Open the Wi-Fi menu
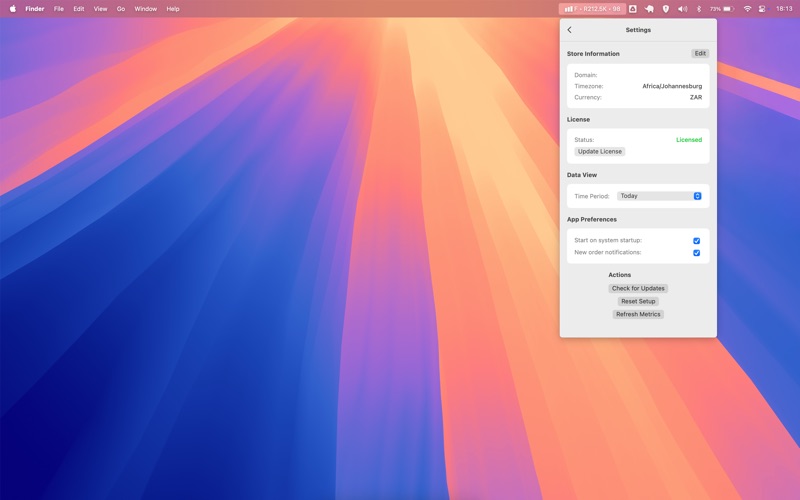This screenshot has width=800, height=500. [747, 9]
